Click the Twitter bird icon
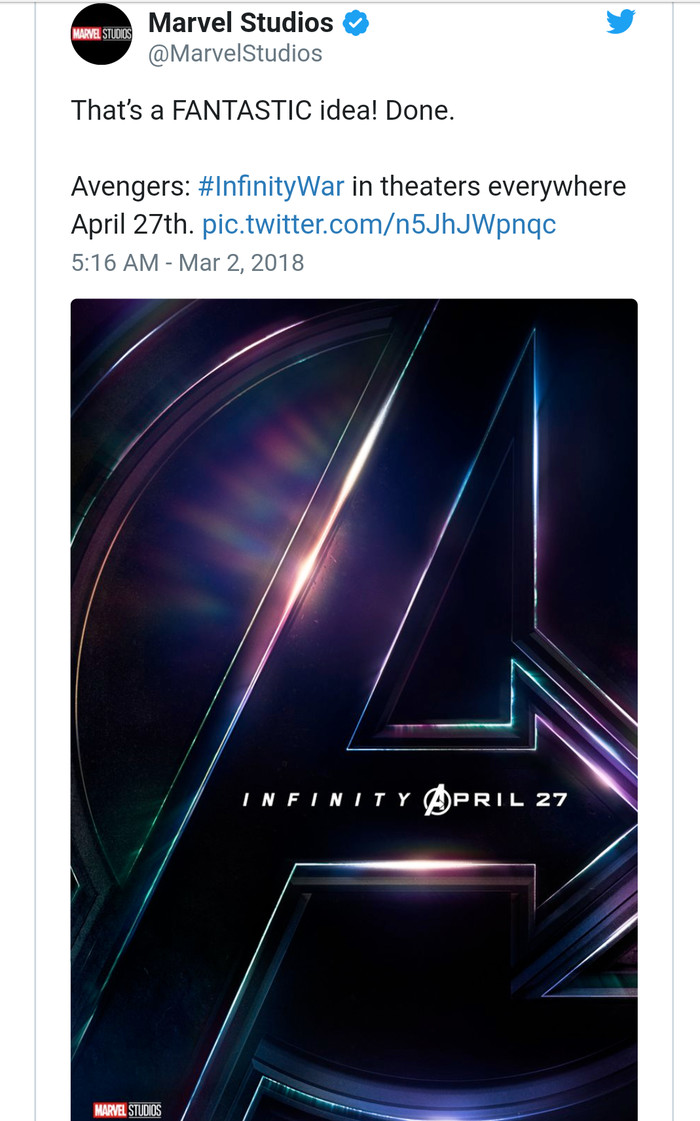Image resolution: width=700 pixels, height=1121 pixels. click(x=620, y=22)
